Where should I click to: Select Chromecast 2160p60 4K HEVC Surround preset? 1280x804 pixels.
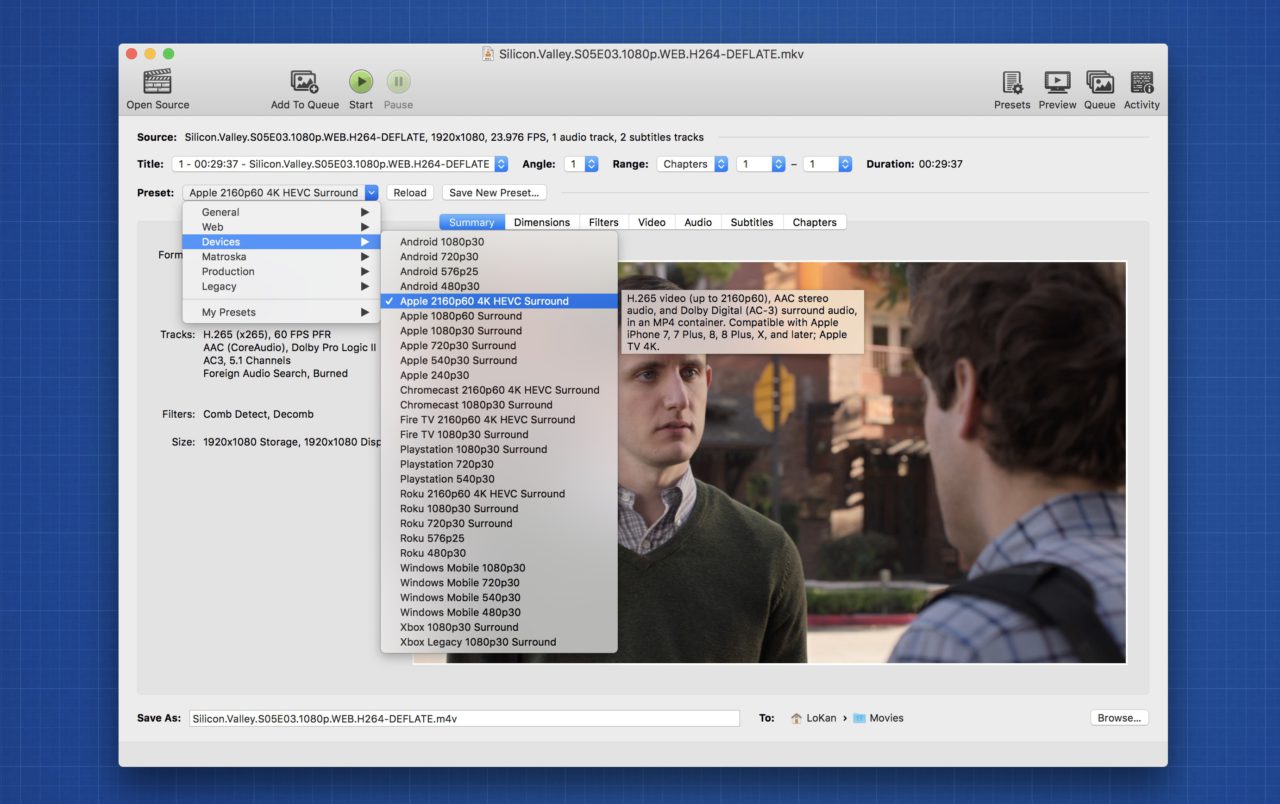pos(499,390)
